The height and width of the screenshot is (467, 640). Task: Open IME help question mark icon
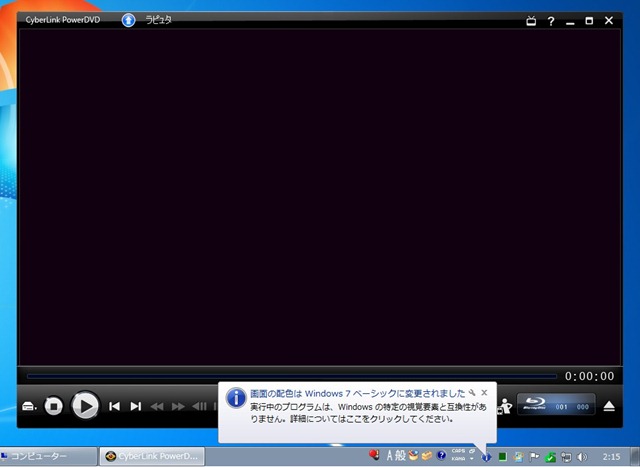(x=441, y=455)
